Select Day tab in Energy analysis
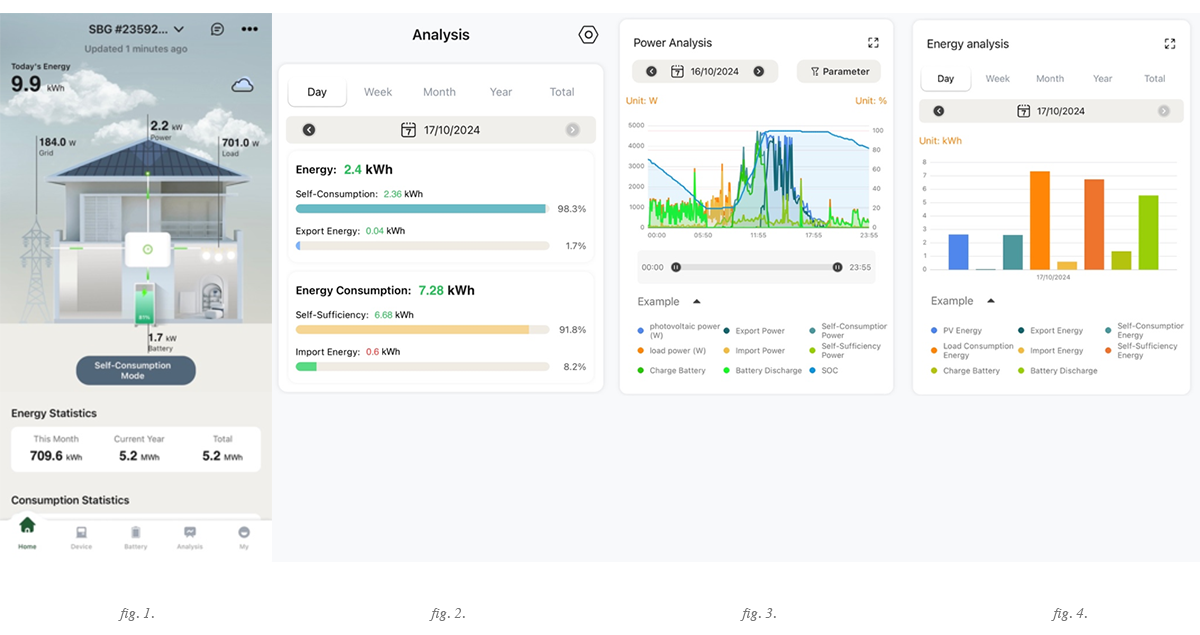The width and height of the screenshot is (1200, 635). click(x=946, y=79)
